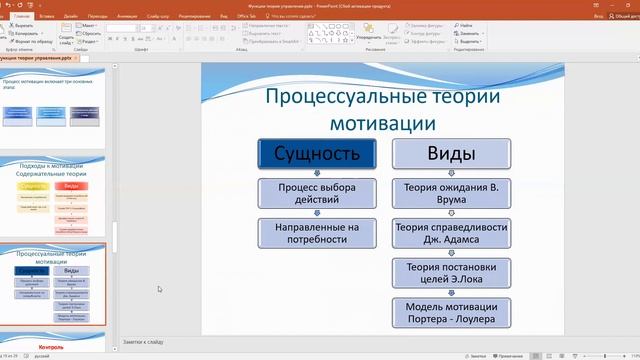Open the Office Tab ribbon tab
Image resolution: width=640 pixels, height=360 pixels.
click(246, 16)
